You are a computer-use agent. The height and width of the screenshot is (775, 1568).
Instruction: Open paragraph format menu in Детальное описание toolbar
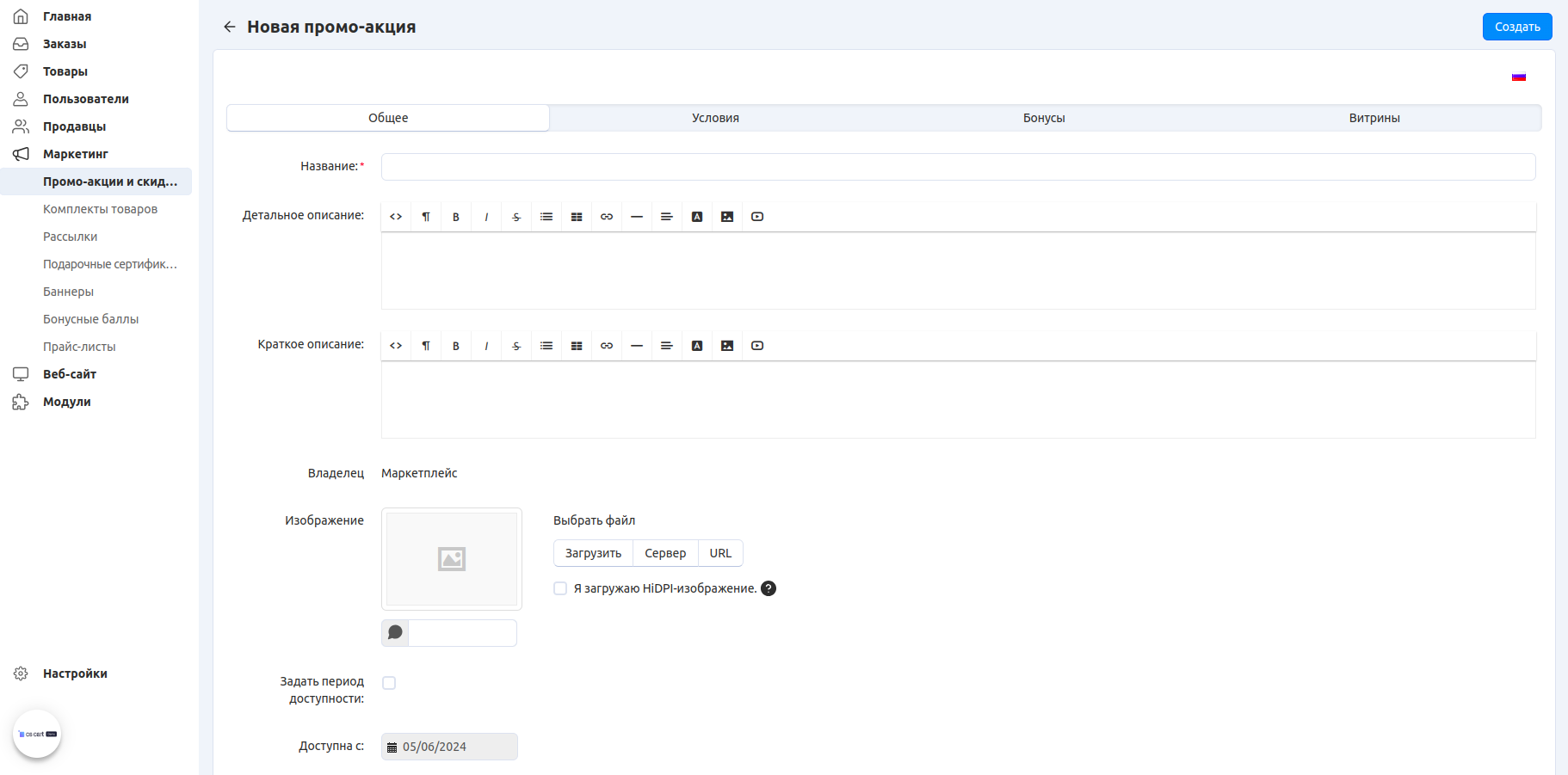(426, 217)
